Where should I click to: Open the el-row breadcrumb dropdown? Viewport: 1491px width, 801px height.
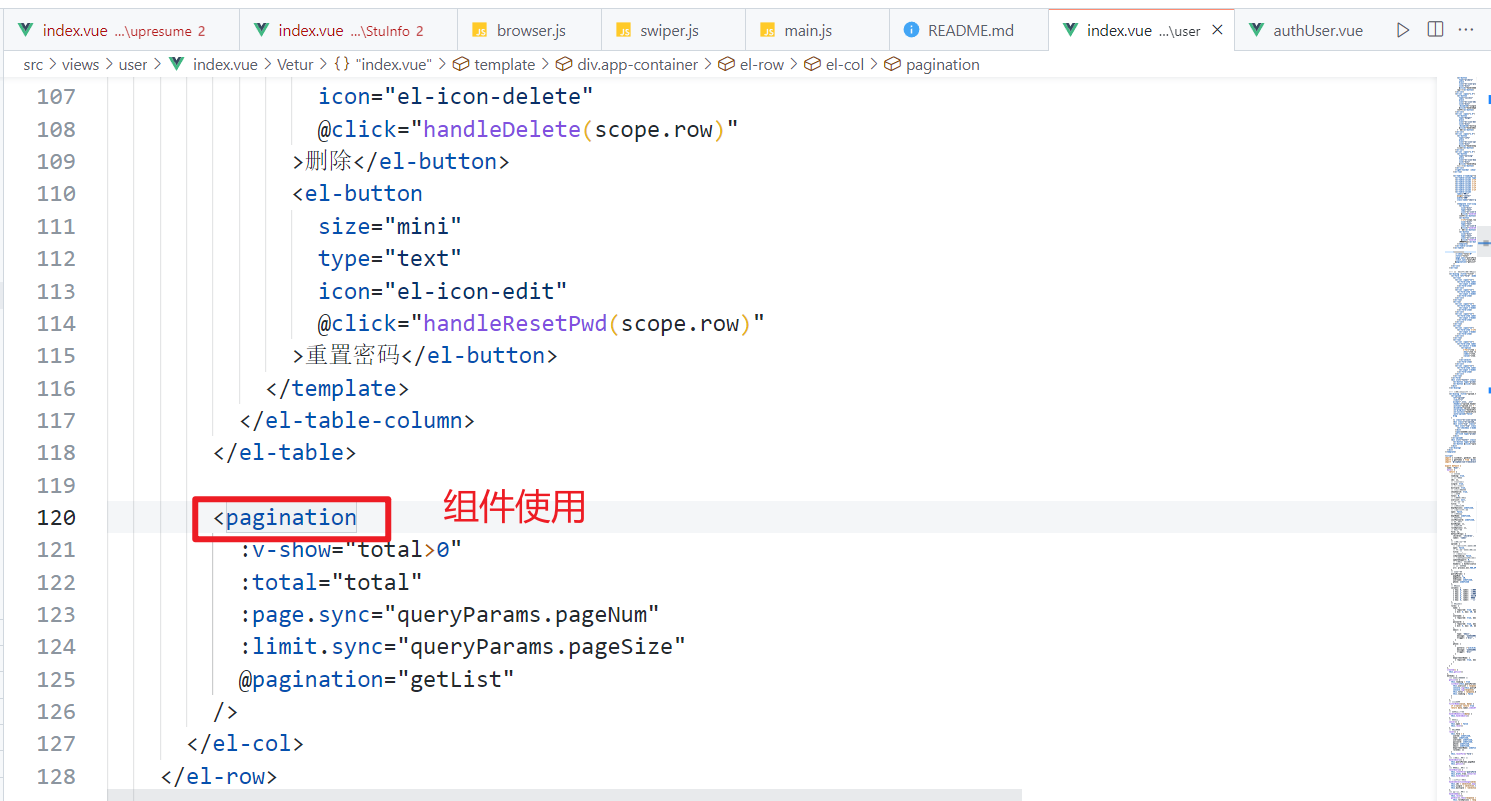pyautogui.click(x=766, y=64)
